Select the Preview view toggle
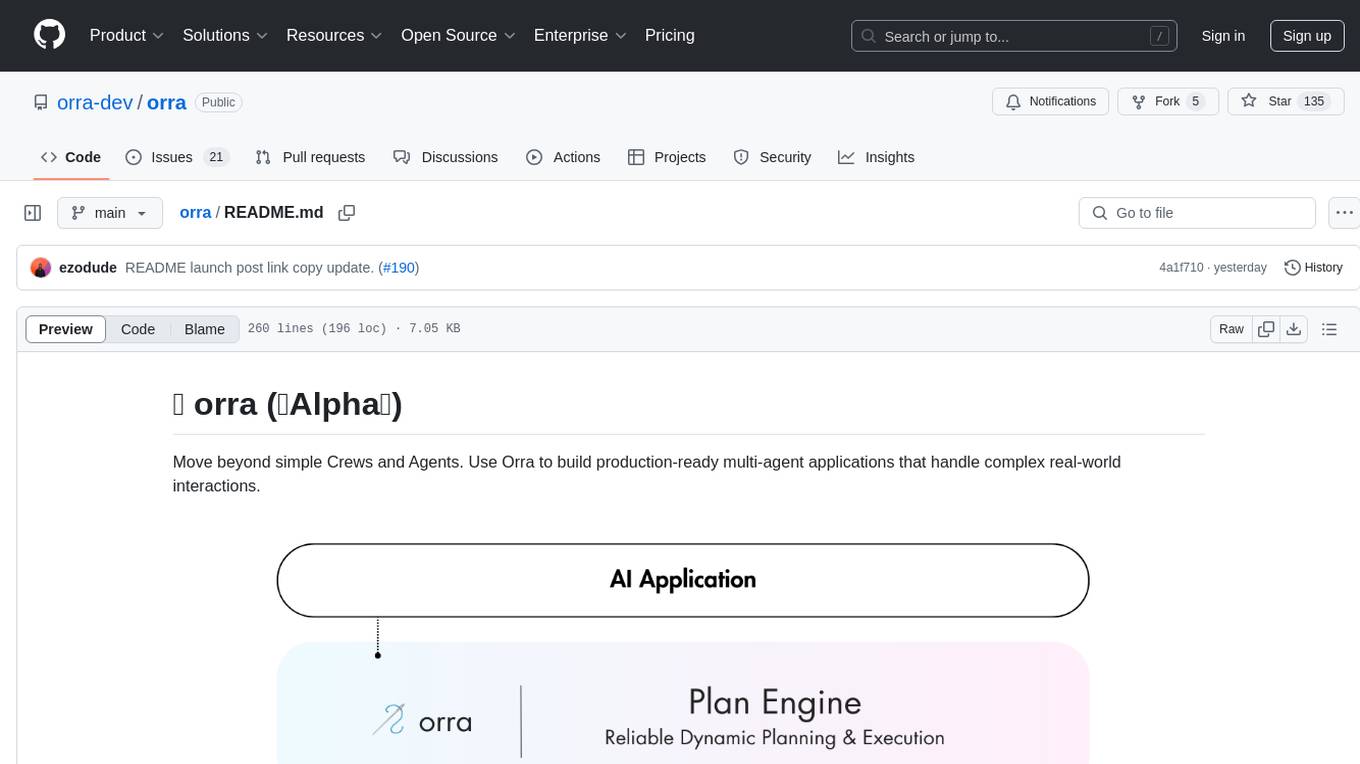The width and height of the screenshot is (1360, 764). pos(66,329)
